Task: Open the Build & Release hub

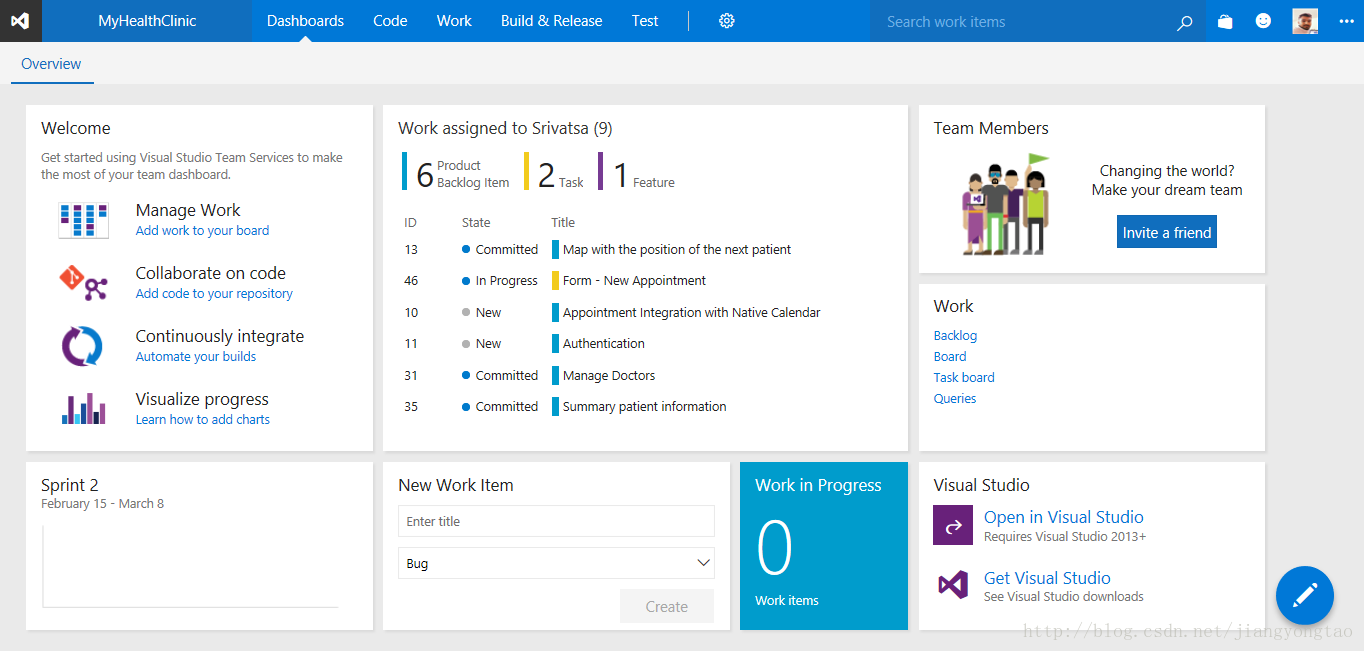Action: (551, 21)
